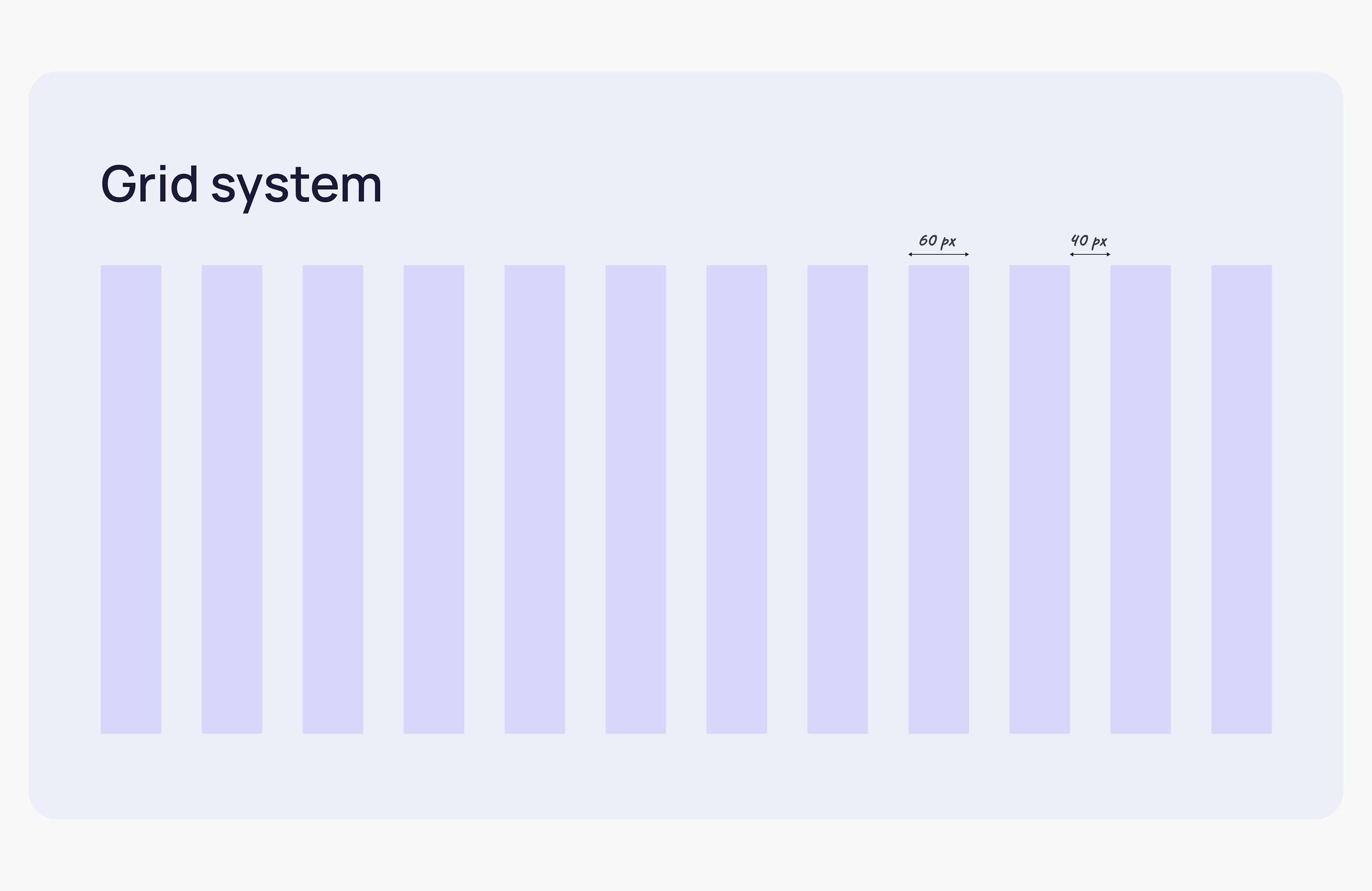Click the gutter between first and second columns
Image resolution: width=1372 pixels, height=891 pixels.
tap(182, 499)
